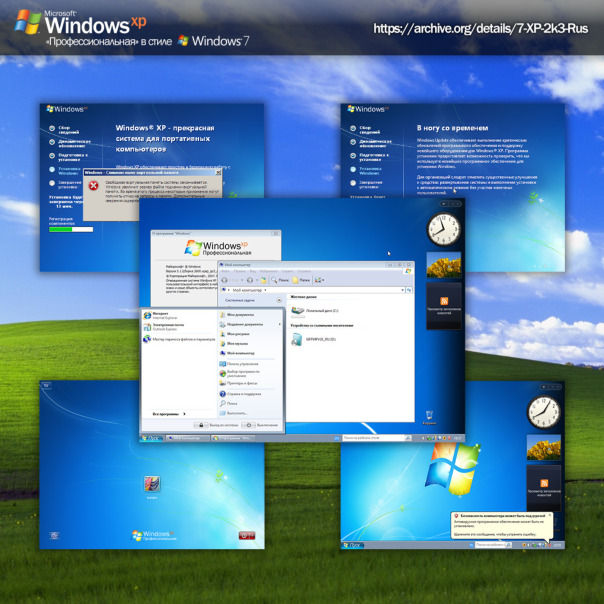The width and height of the screenshot is (604, 604).
Task: Collapse Системные задачи panel chevron
Action: click(279, 300)
